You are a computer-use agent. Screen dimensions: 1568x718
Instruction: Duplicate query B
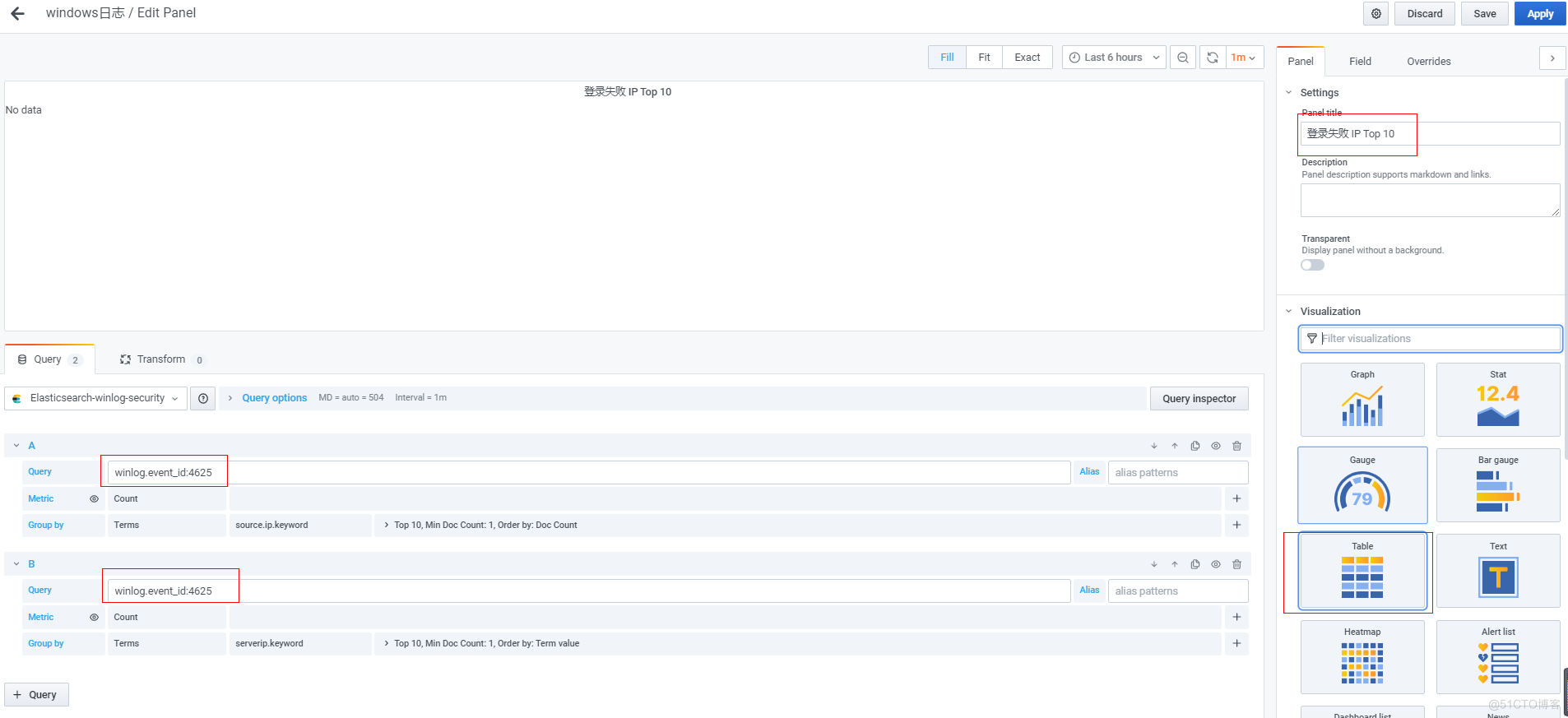pyautogui.click(x=1195, y=564)
